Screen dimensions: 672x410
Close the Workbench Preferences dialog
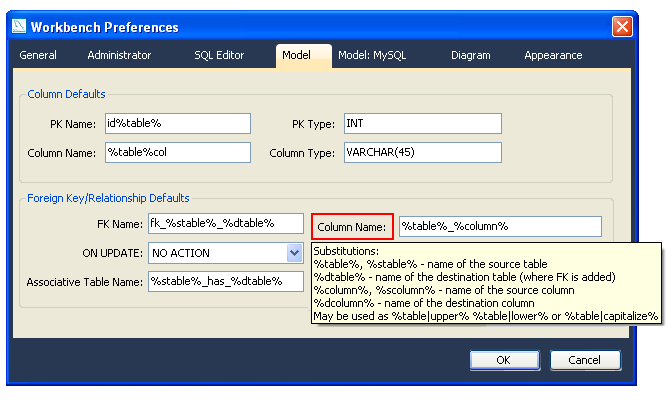pos(621,27)
